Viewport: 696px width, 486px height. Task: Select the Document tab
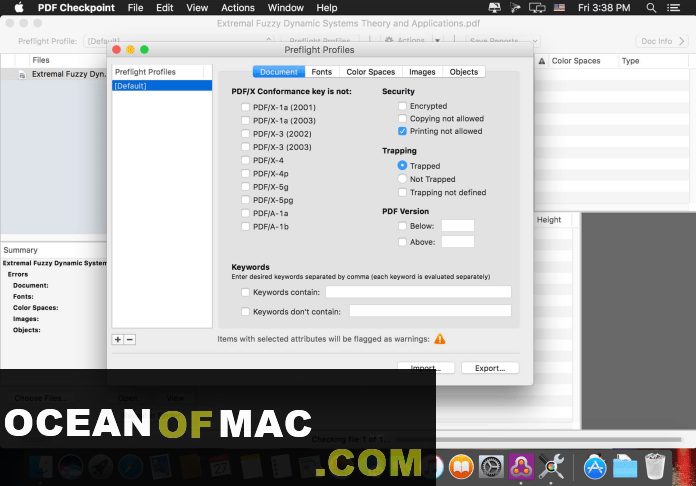[279, 72]
